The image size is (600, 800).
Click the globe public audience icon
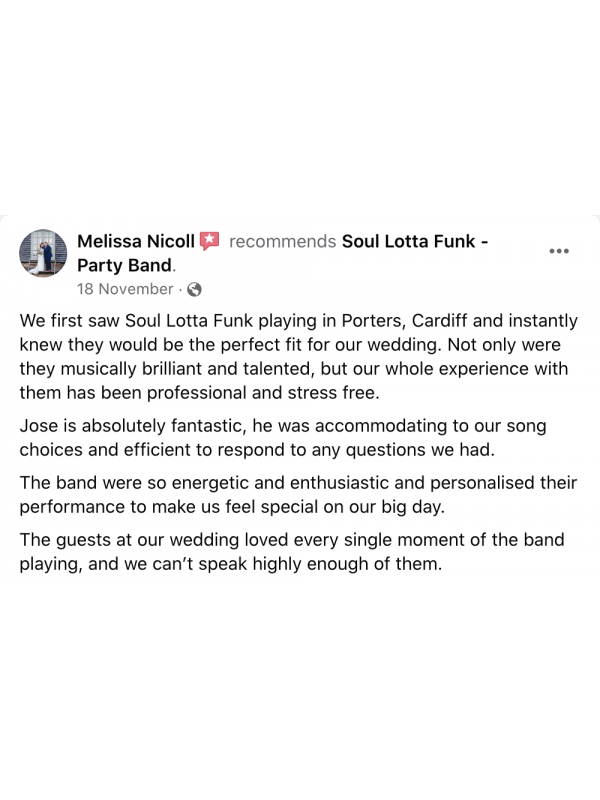(x=194, y=290)
